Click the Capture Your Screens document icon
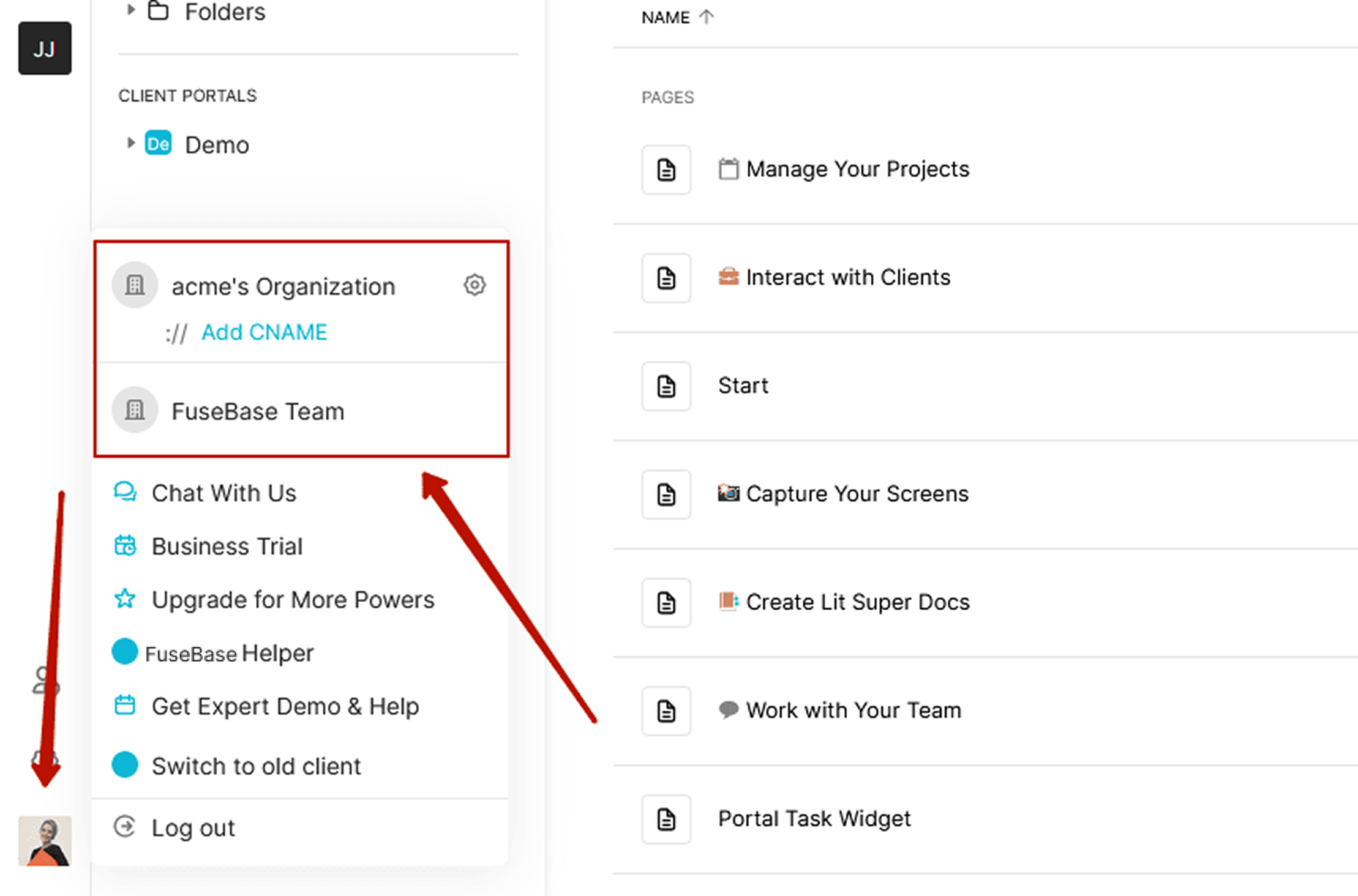The image size is (1358, 896). 666,495
